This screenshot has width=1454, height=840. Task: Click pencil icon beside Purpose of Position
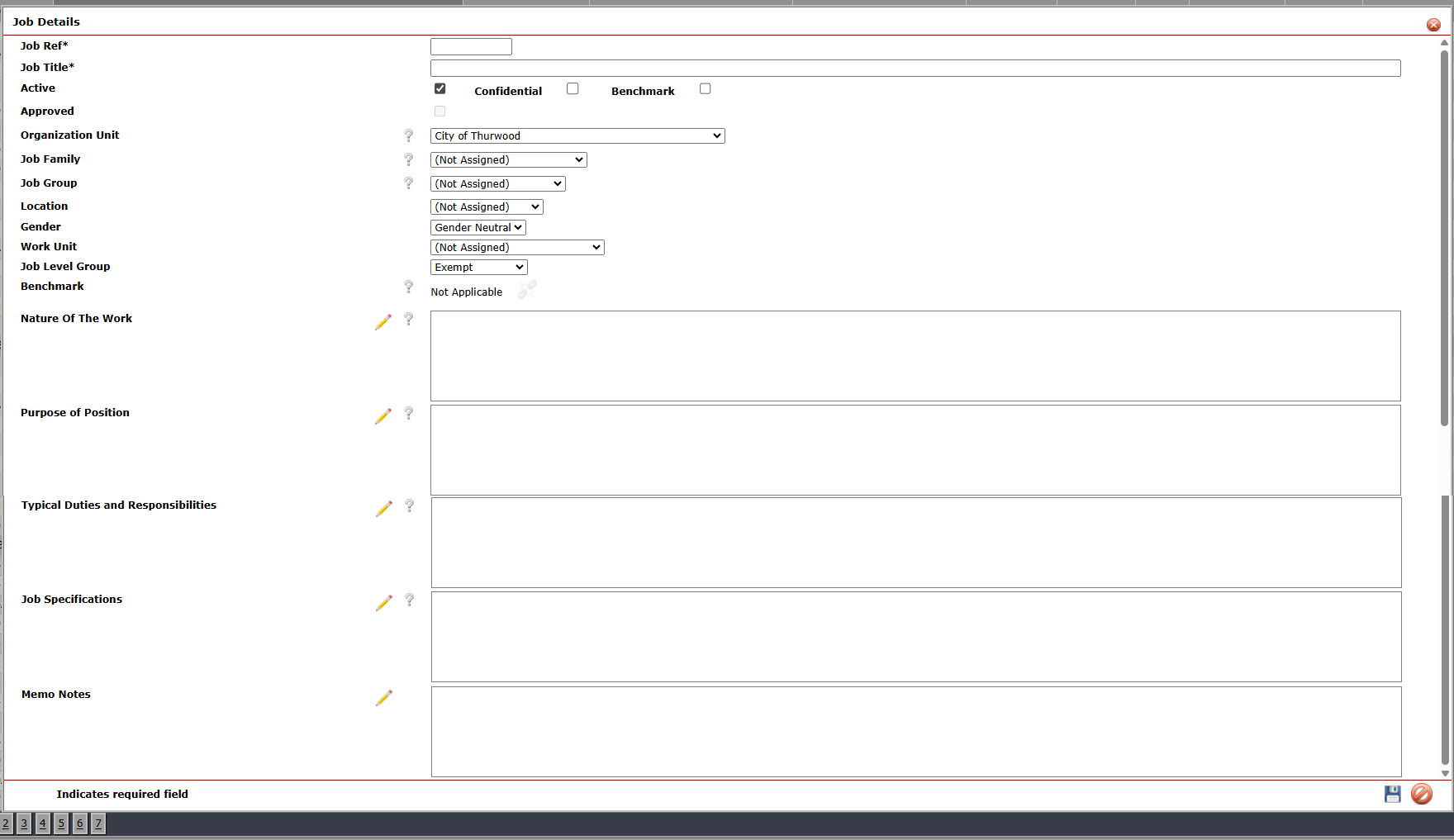tap(383, 416)
